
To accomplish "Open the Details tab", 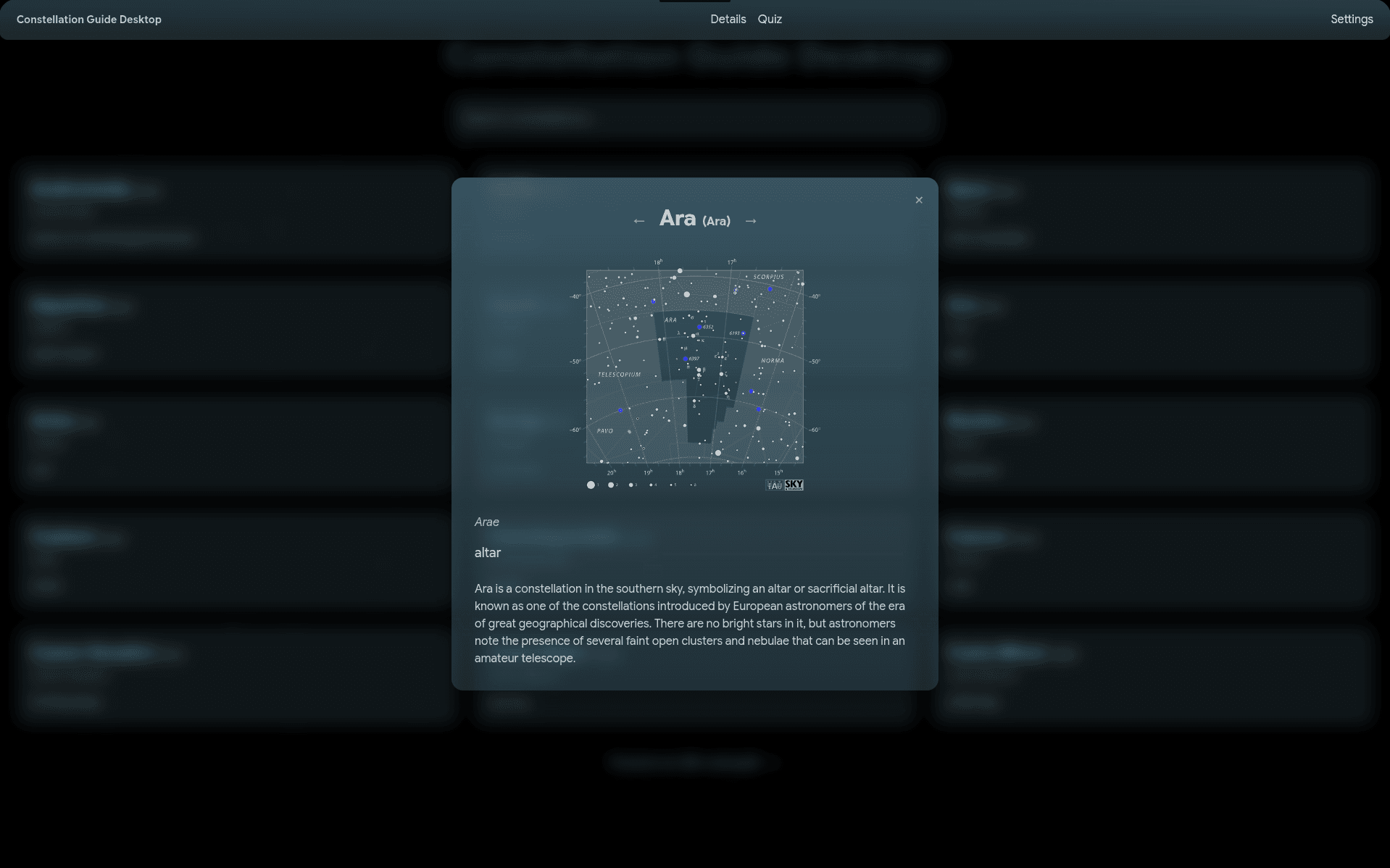I will coord(728,20).
